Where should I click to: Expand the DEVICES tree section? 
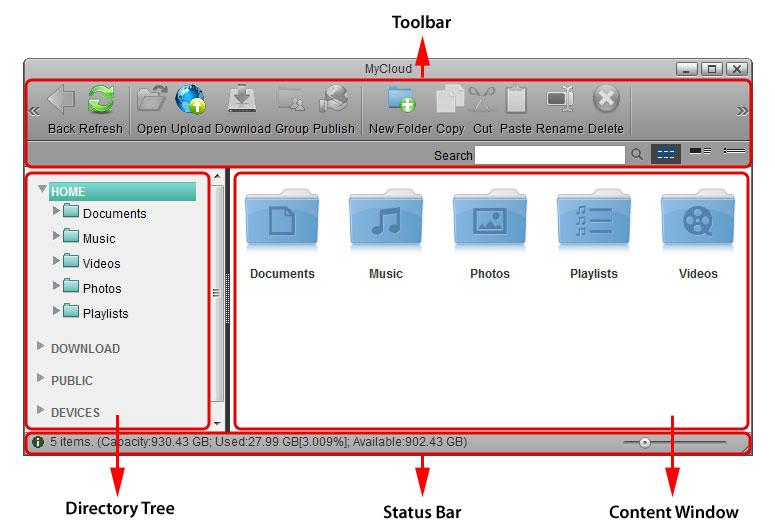coord(41,409)
